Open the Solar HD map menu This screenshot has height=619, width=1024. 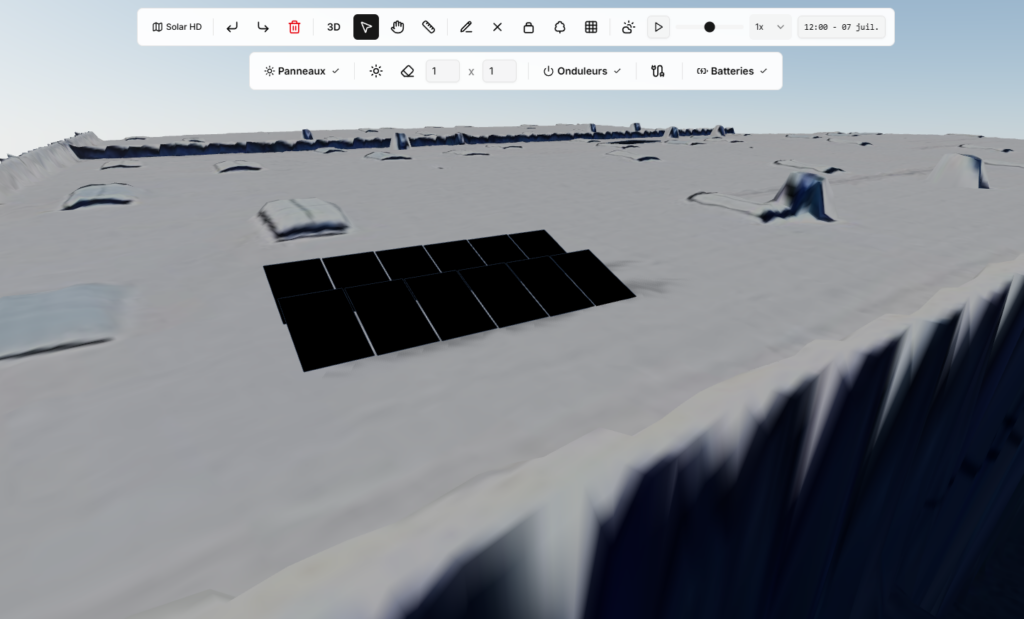177,27
